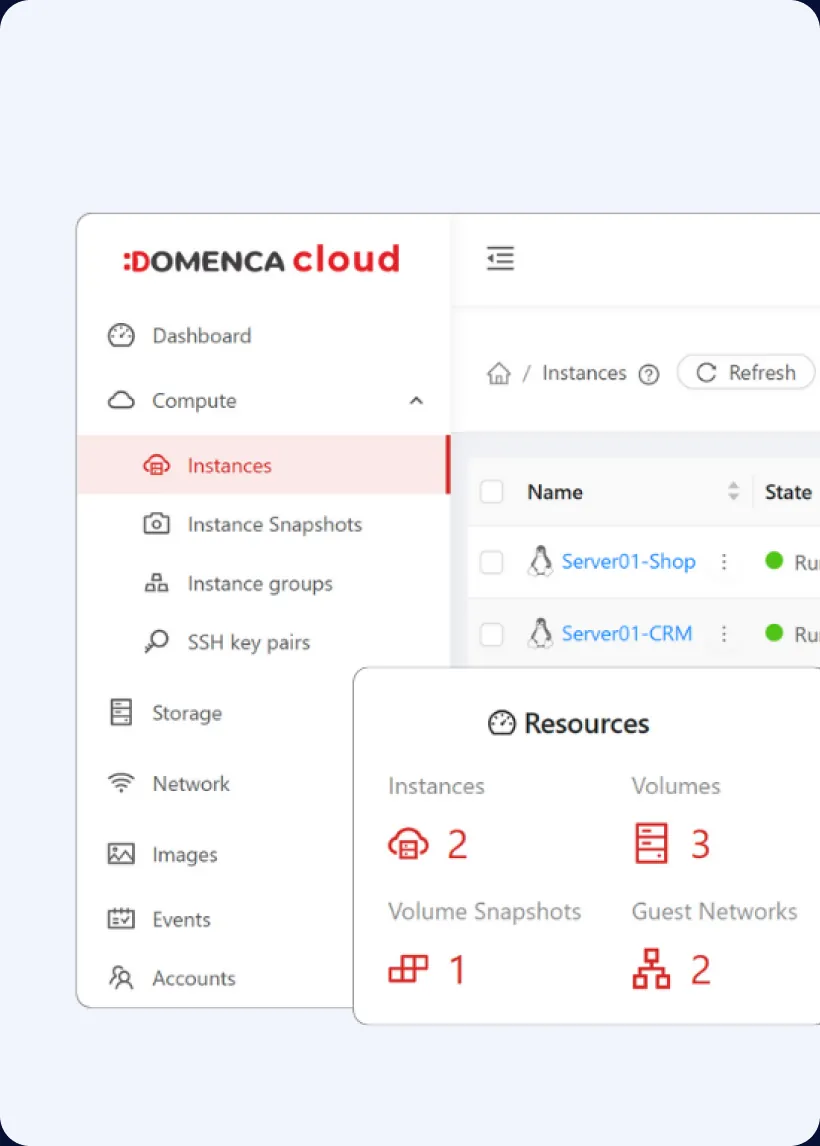Open the Images menu item
The height and width of the screenshot is (1146, 820).
pyautogui.click(x=185, y=854)
